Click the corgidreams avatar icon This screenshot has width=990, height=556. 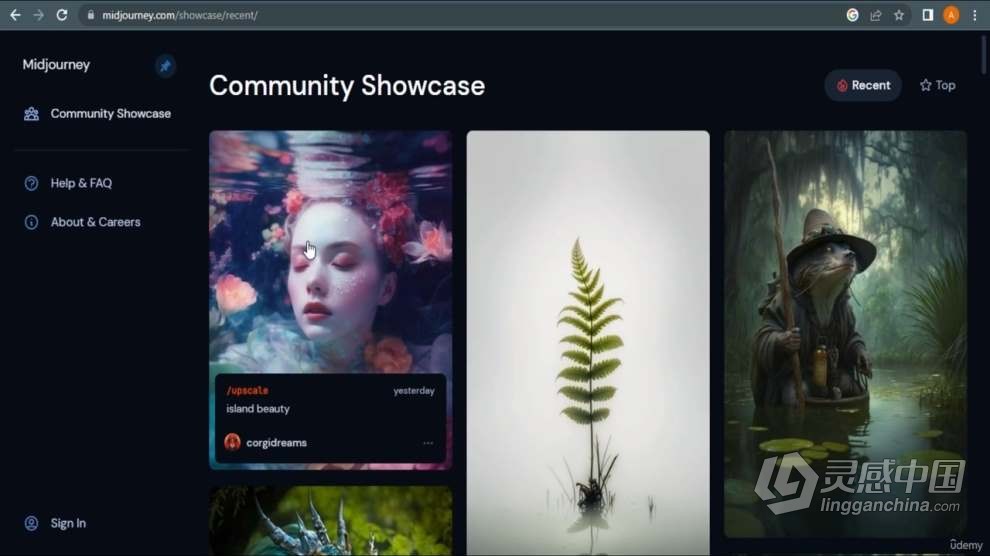point(232,442)
